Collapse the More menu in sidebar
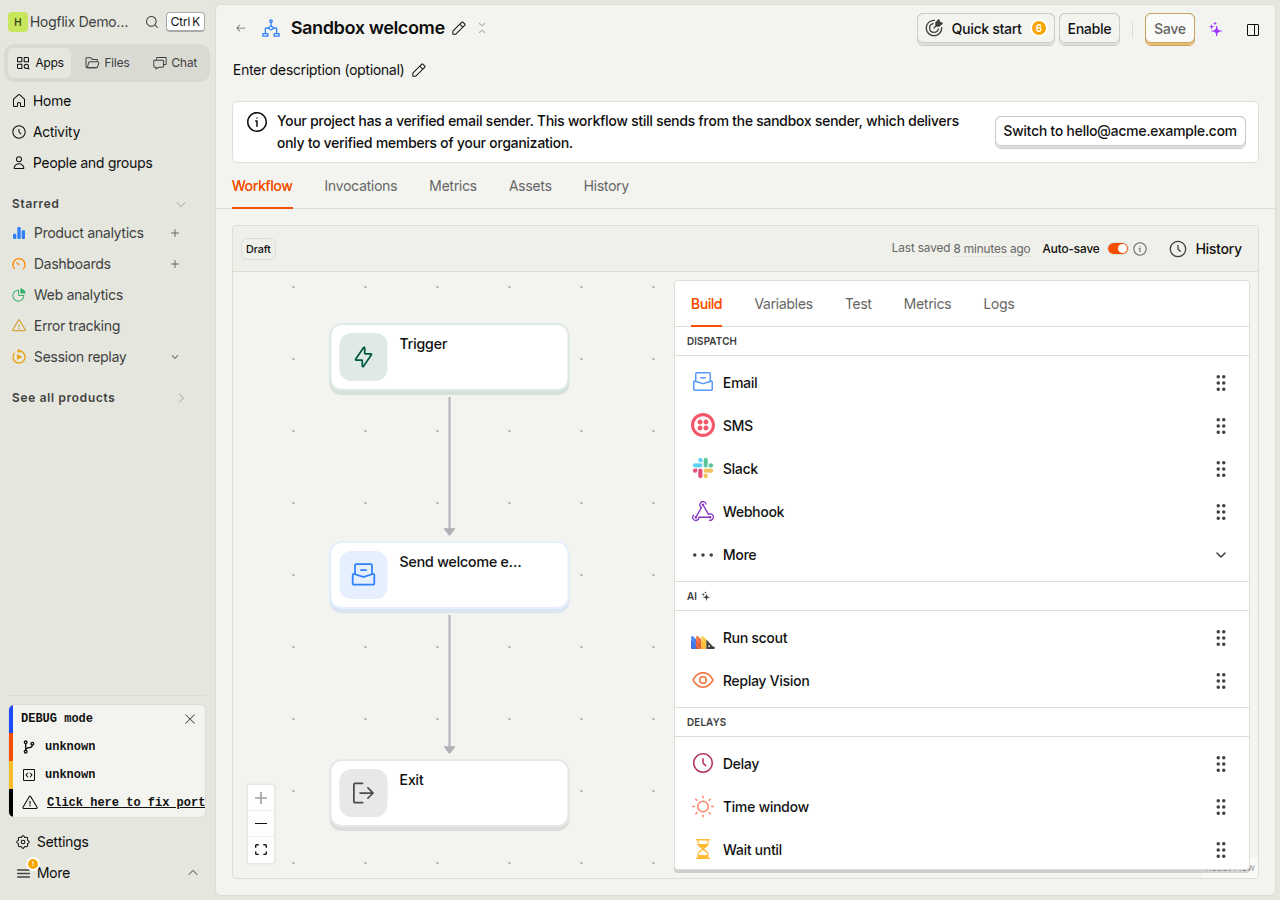Image resolution: width=1280 pixels, height=900 pixels. click(193, 873)
